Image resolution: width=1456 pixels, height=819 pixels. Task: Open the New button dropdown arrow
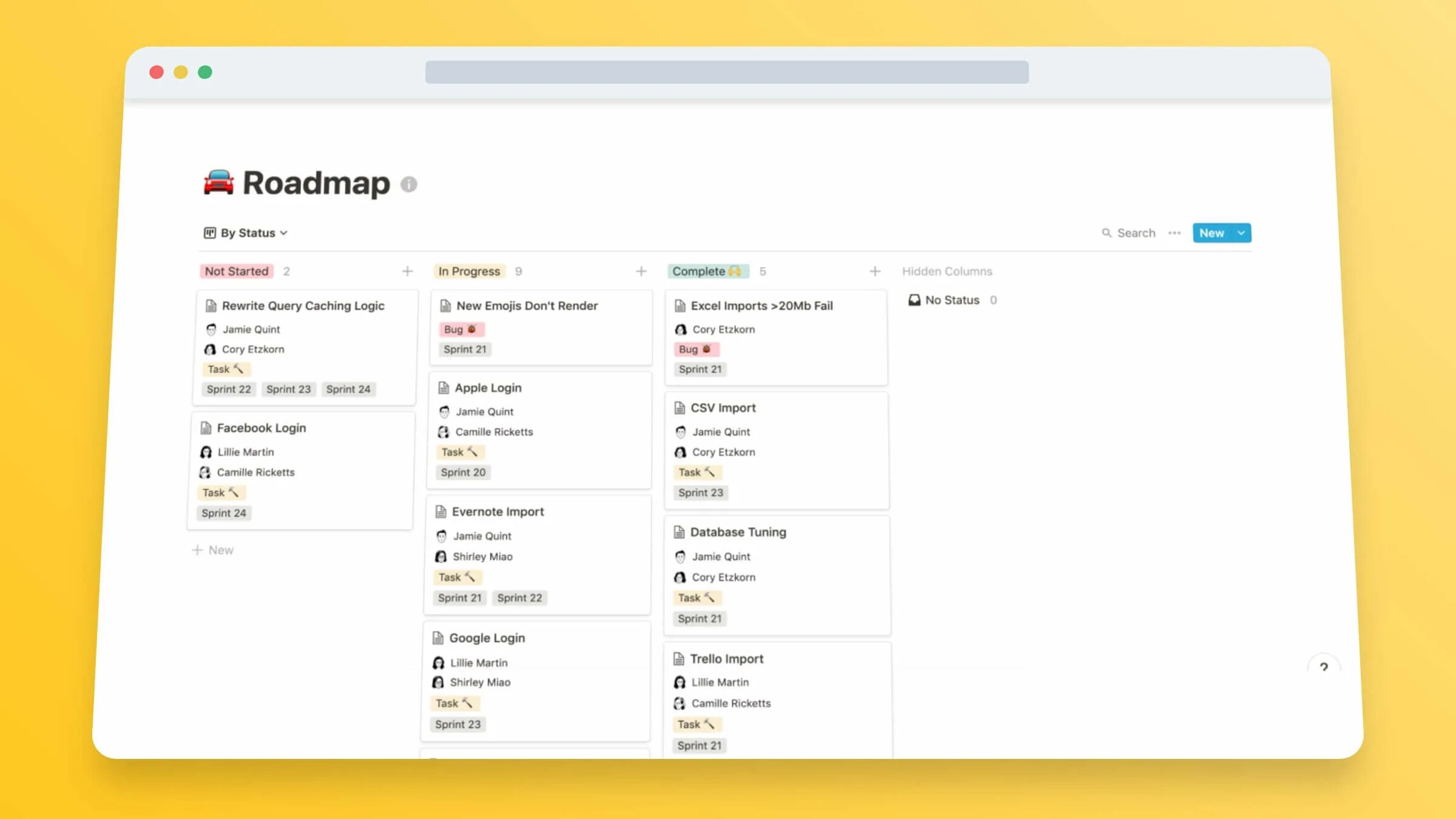pyautogui.click(x=1241, y=233)
